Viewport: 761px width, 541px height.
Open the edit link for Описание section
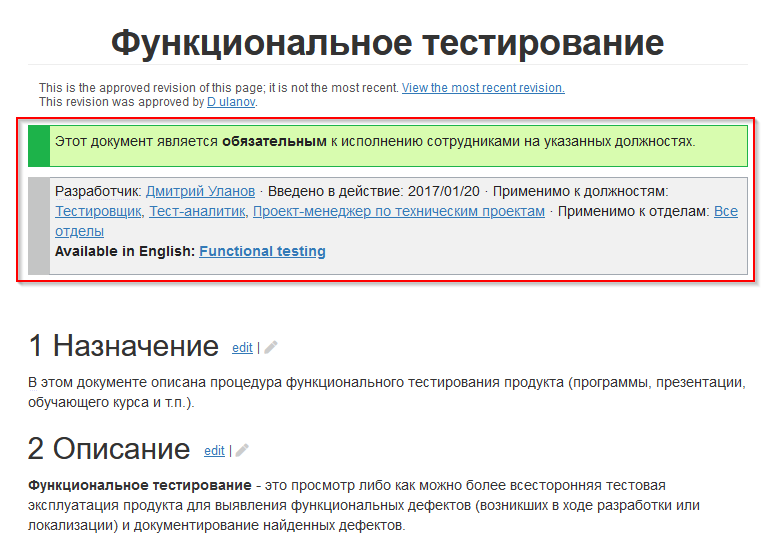(x=214, y=451)
